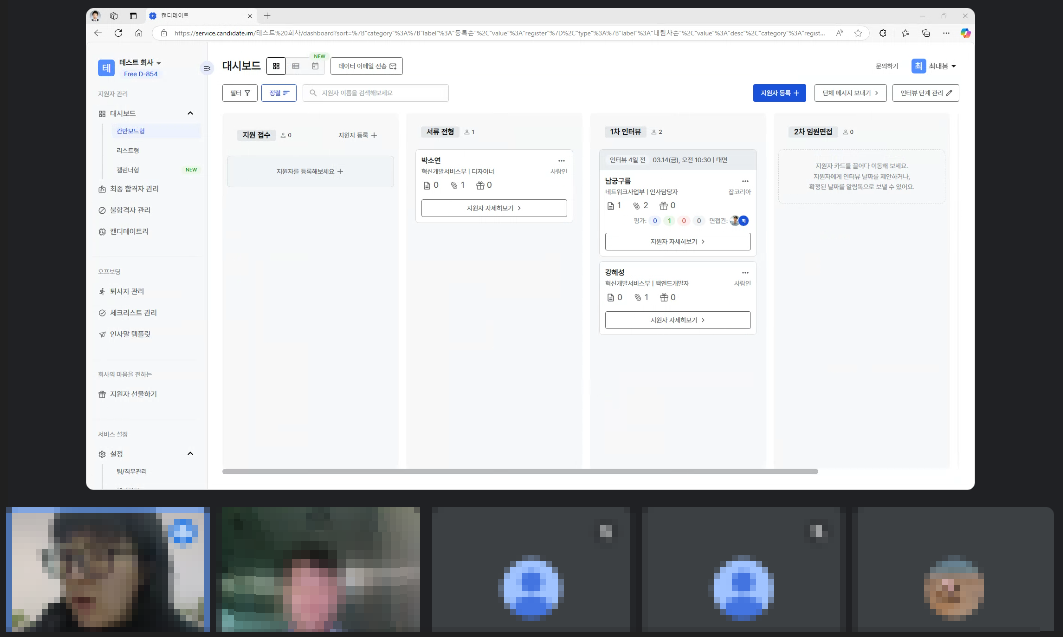Select 리스트형 sidebar item
This screenshot has height=637, width=1063.
tap(127, 150)
